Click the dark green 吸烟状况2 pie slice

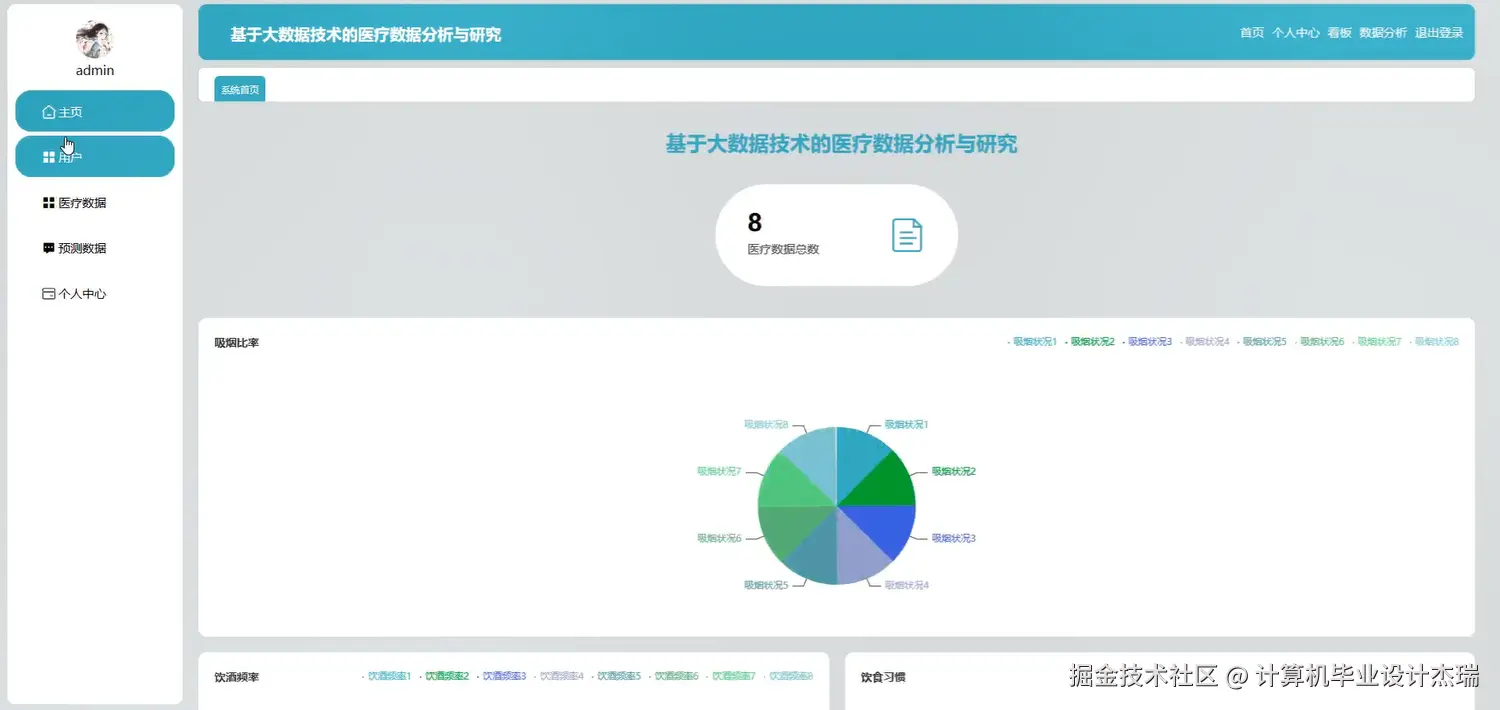[886, 484]
